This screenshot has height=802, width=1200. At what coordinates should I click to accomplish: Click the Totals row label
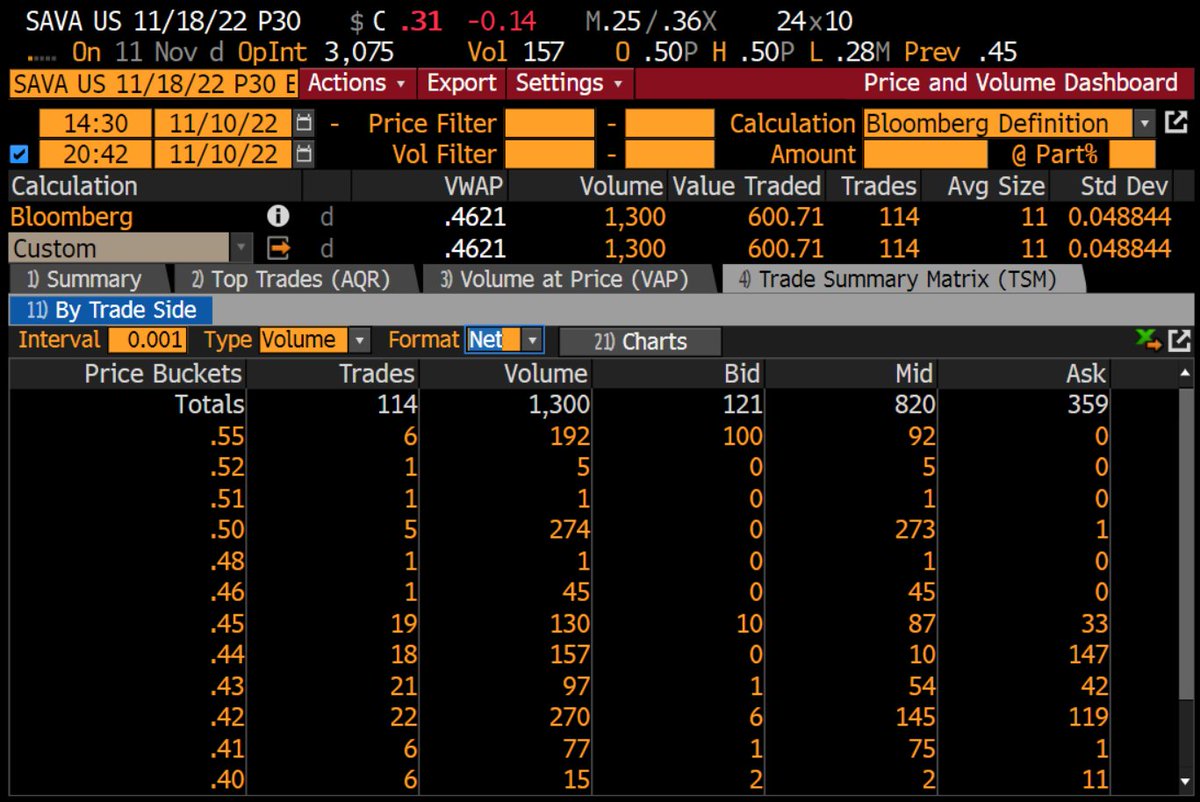(x=209, y=404)
